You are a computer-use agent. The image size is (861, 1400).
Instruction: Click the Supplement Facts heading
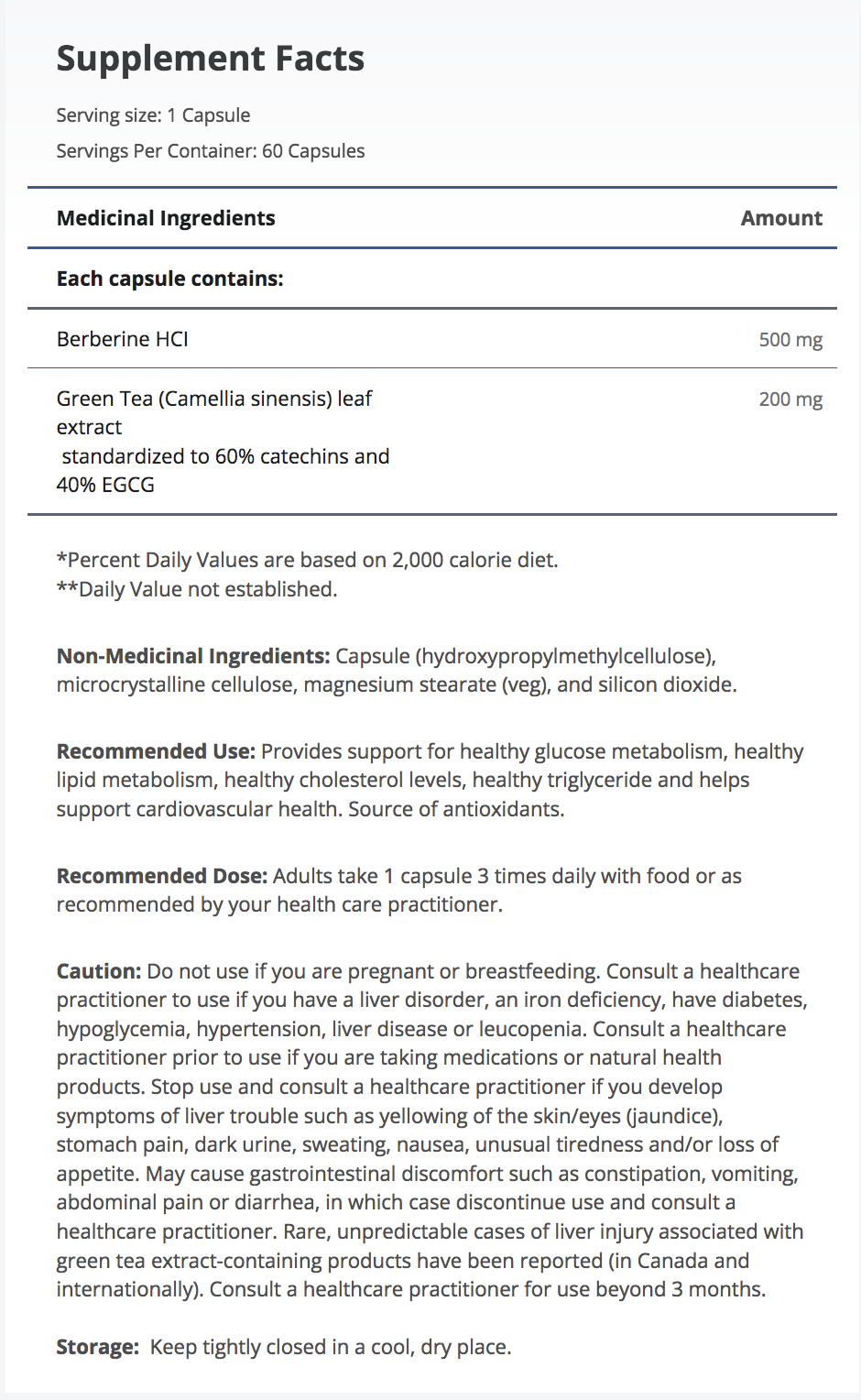[210, 59]
